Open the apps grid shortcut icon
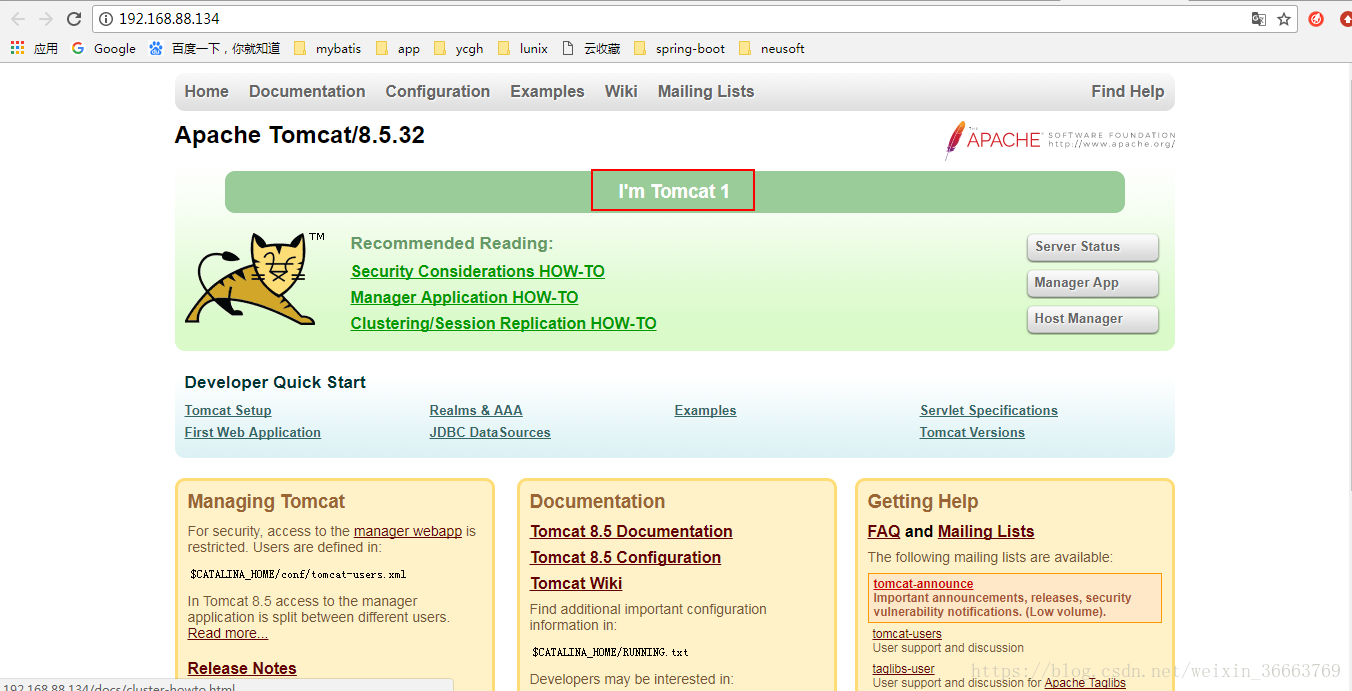Screen dimensions: 1352x691 (x=17, y=48)
